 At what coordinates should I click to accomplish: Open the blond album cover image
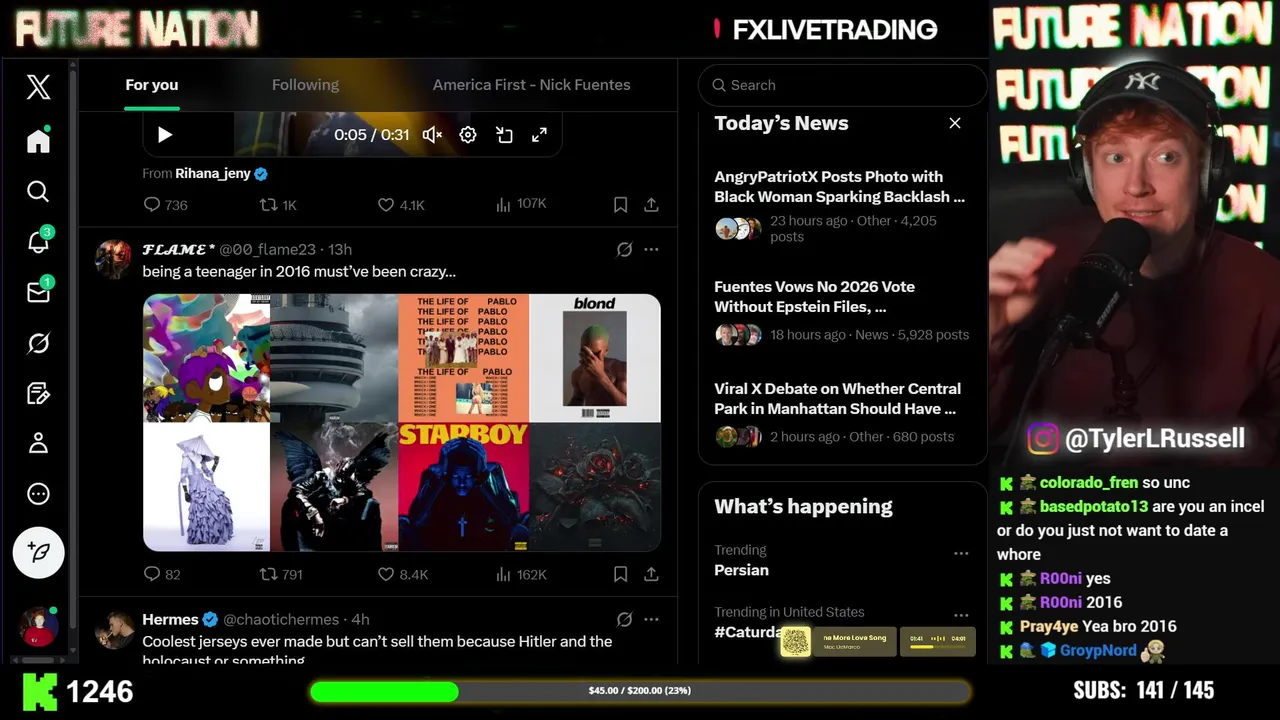(595, 358)
